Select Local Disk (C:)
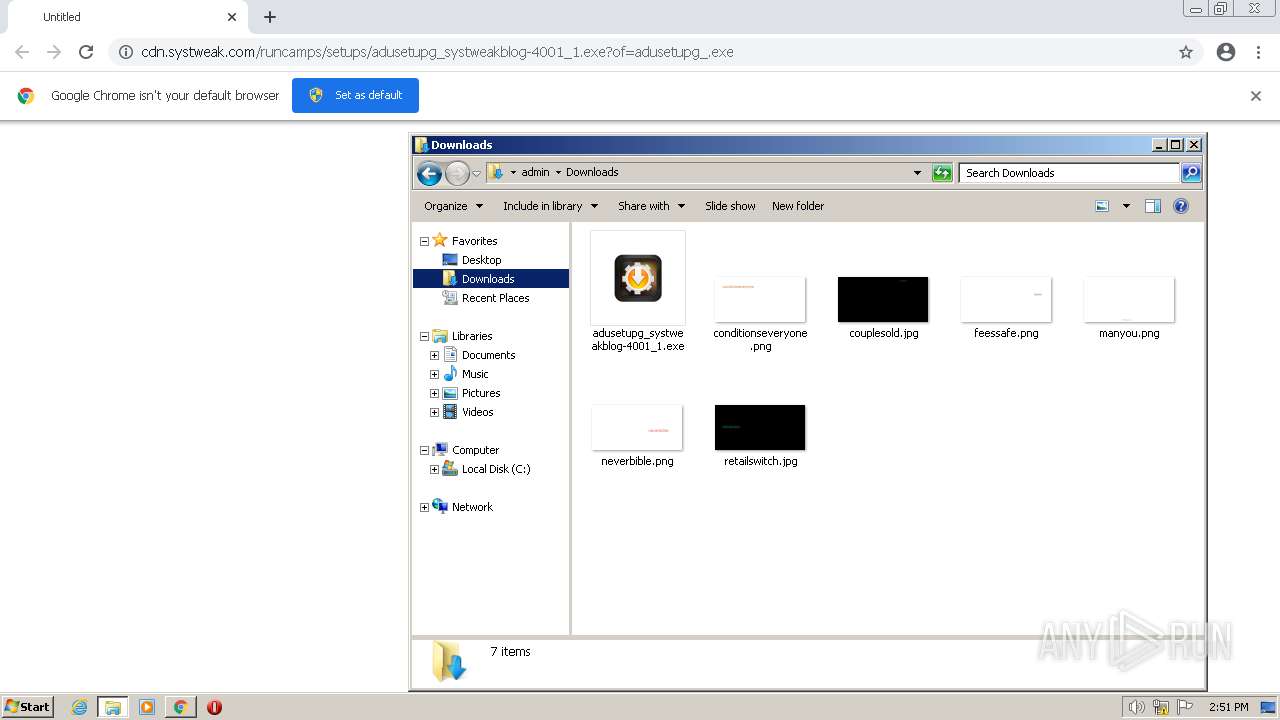The height and width of the screenshot is (720, 1280). pyautogui.click(x=496, y=469)
